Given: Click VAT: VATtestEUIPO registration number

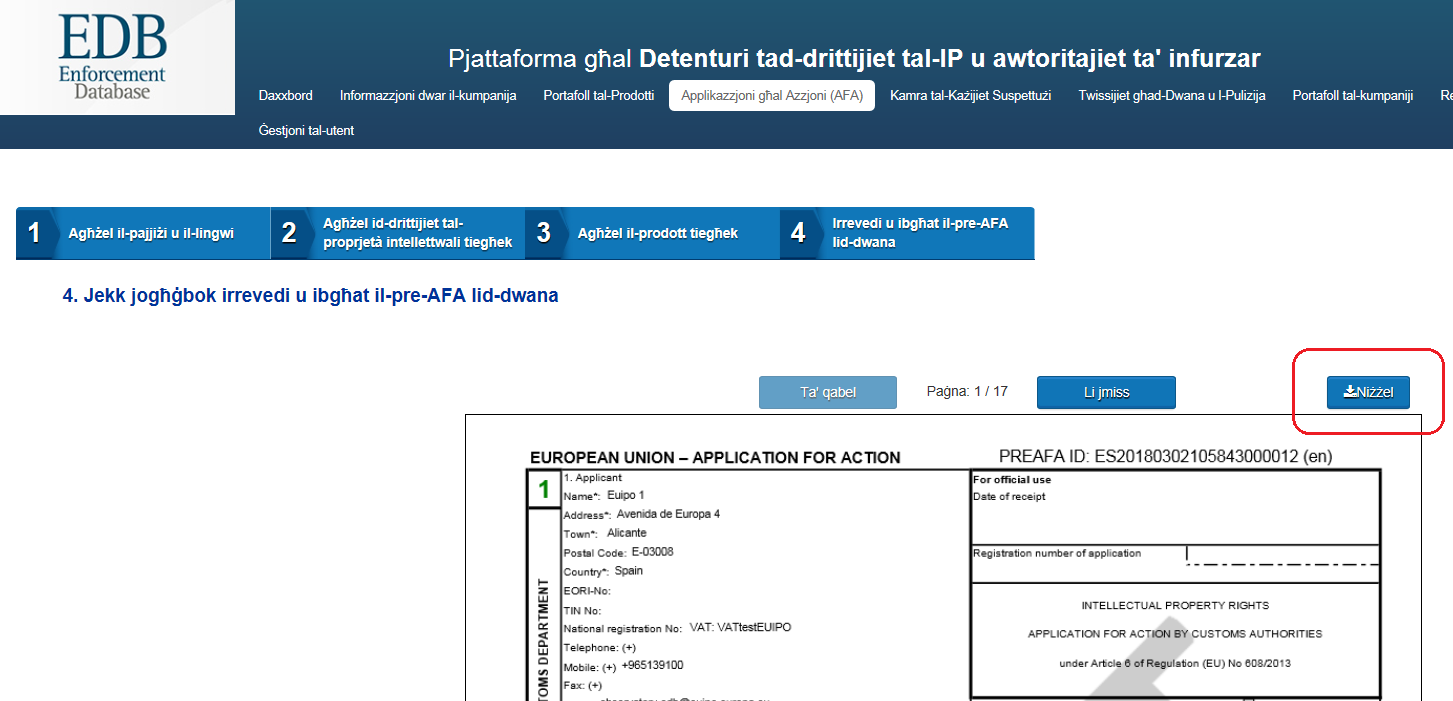Looking at the screenshot, I should (x=740, y=628).
